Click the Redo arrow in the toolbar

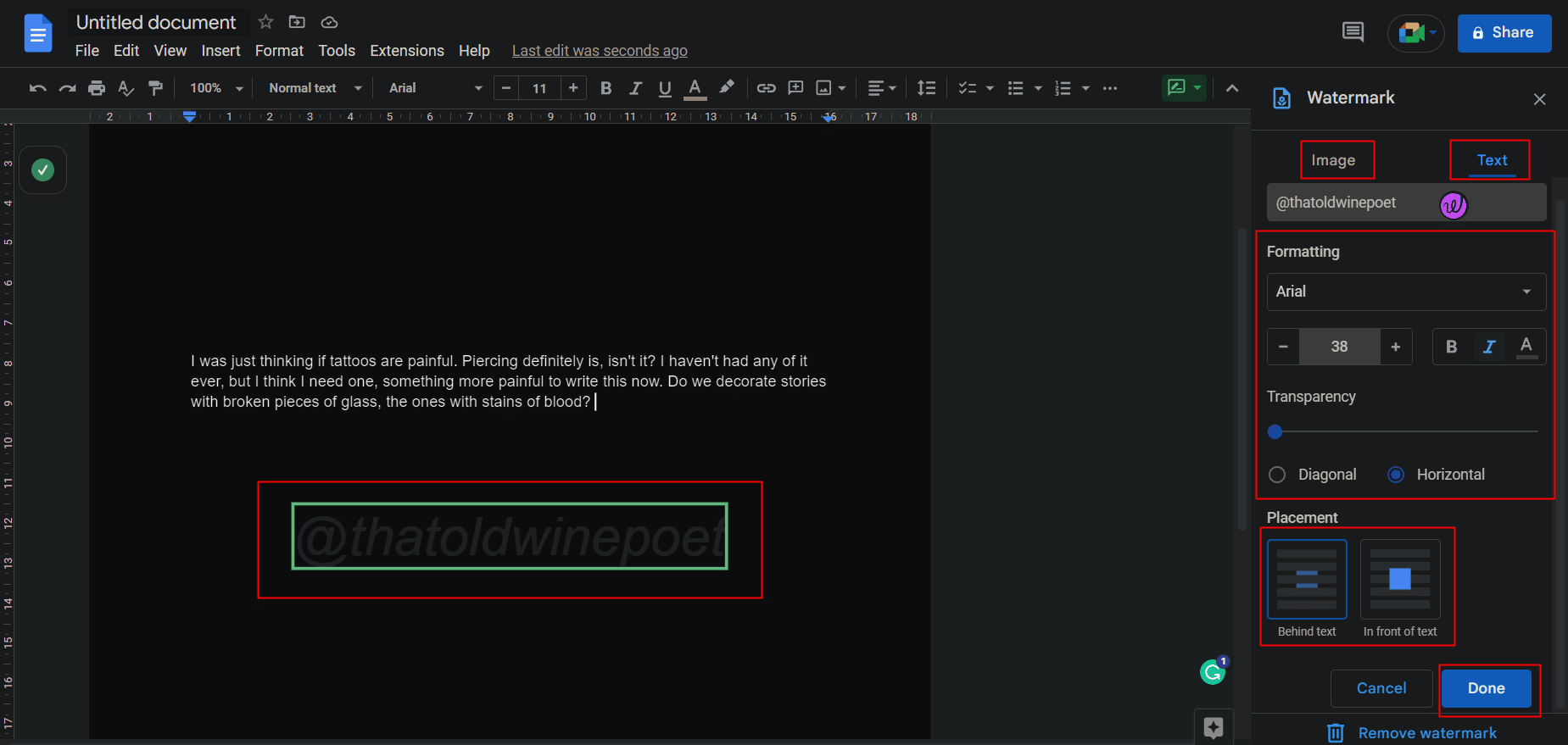coord(67,88)
